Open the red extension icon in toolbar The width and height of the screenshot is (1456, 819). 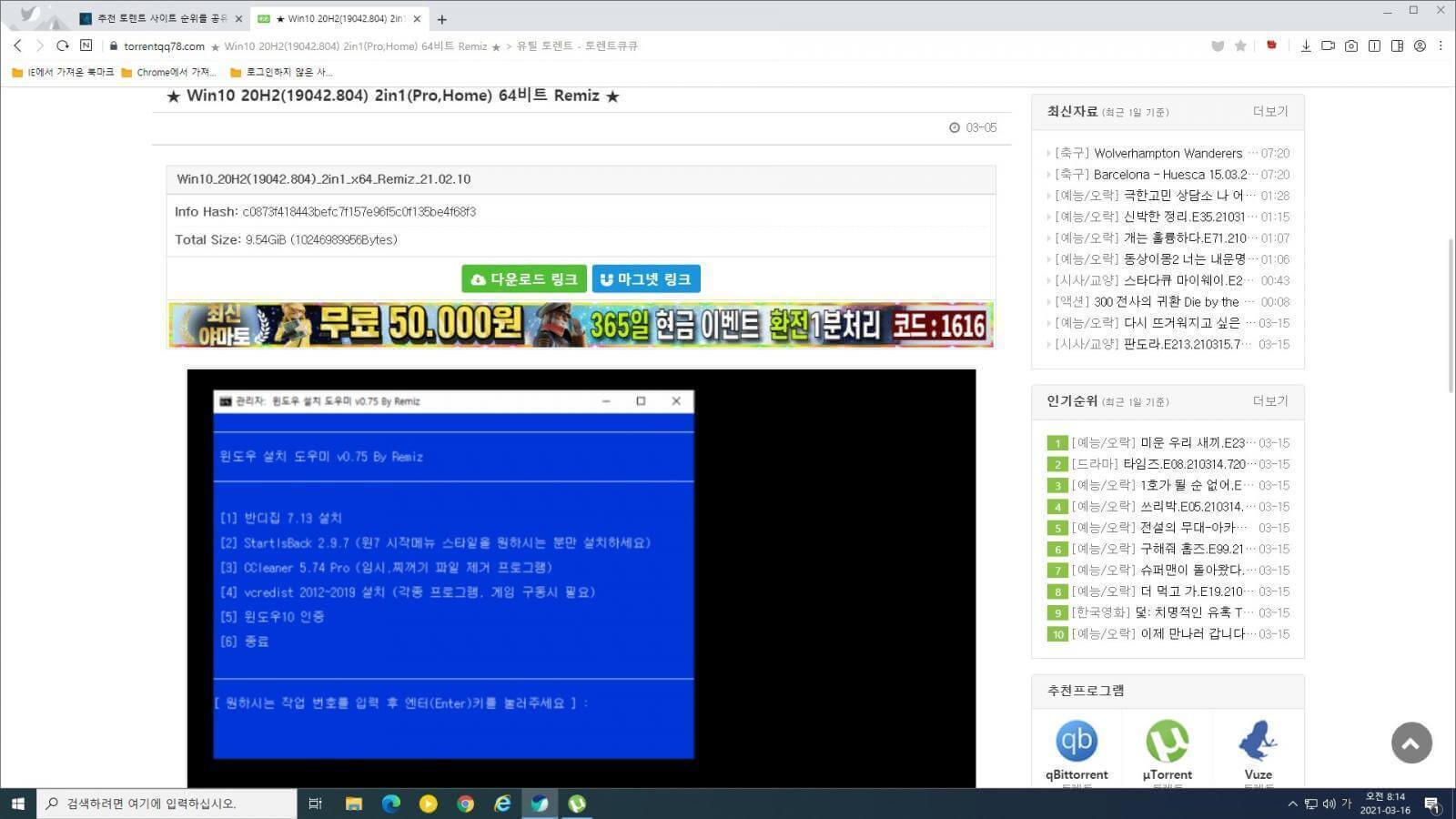point(1271,45)
